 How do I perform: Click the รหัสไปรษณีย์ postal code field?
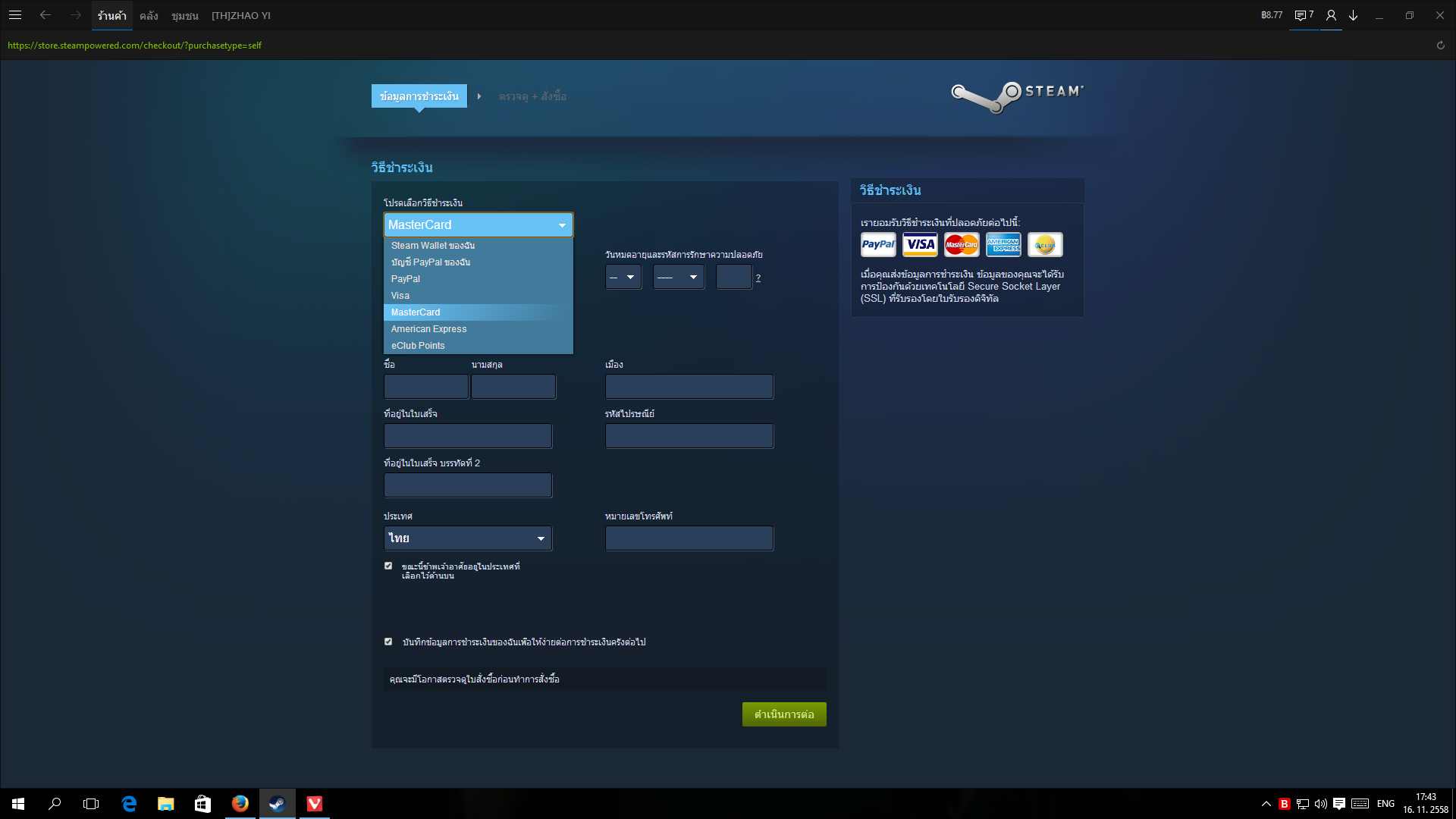(689, 436)
